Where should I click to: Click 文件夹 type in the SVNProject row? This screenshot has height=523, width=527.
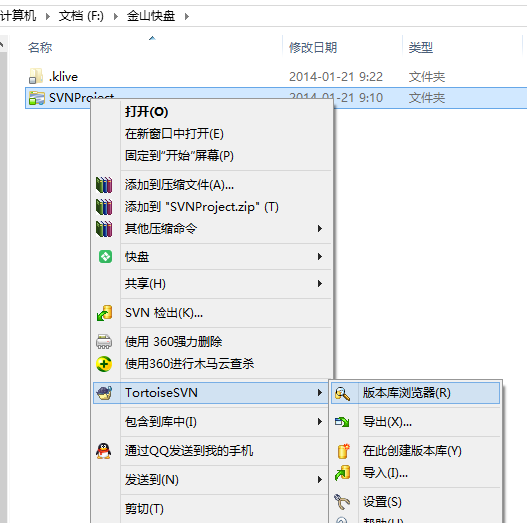[x=427, y=98]
